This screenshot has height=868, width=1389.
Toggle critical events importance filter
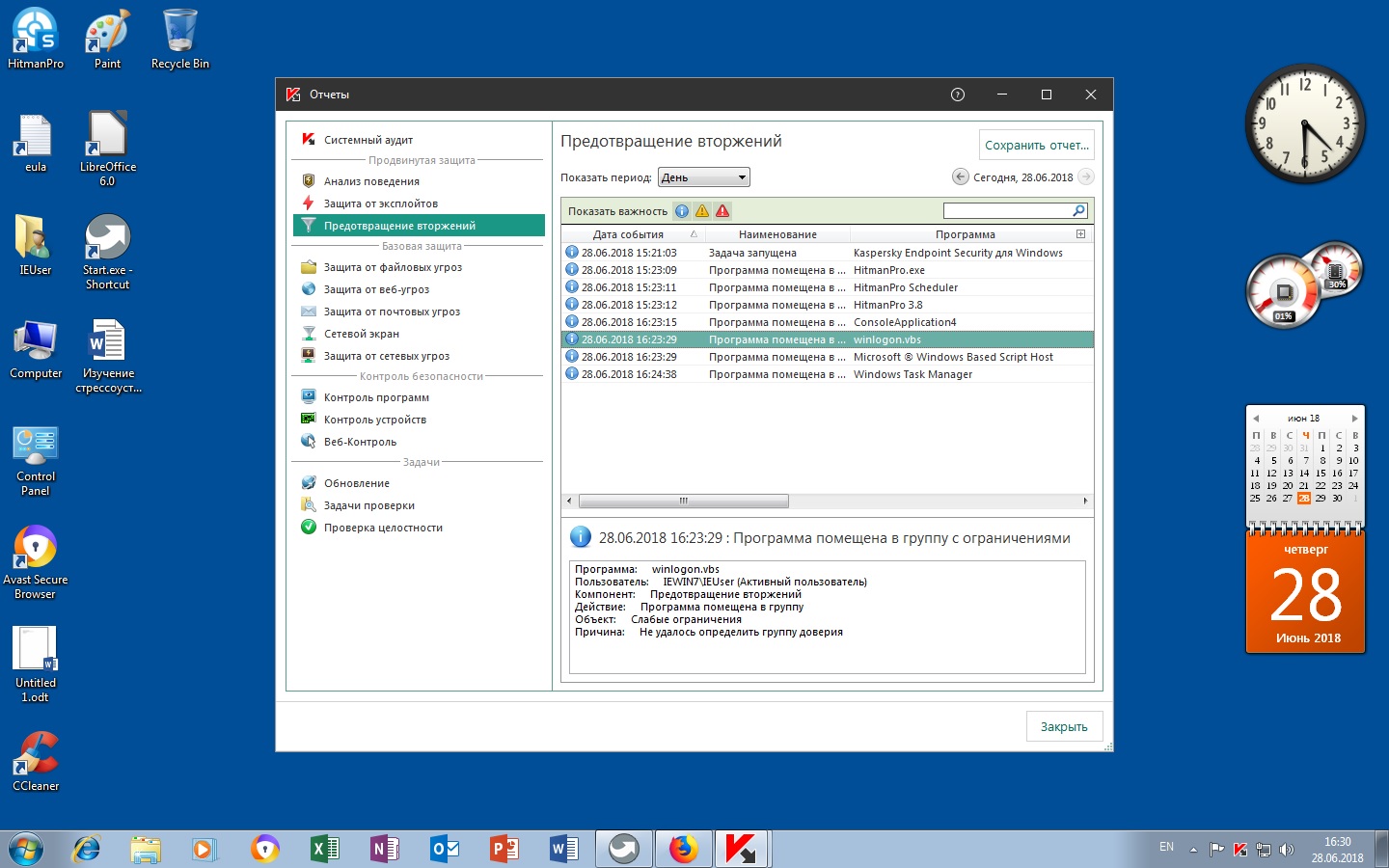pyautogui.click(x=722, y=211)
